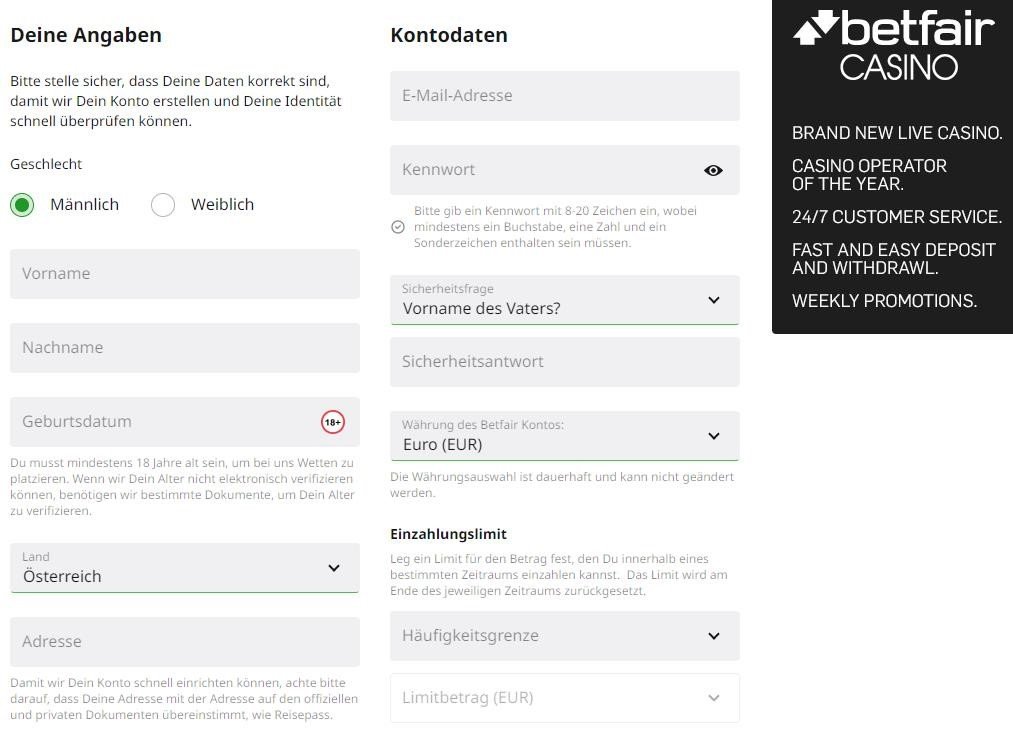This screenshot has width=1013, height=737.
Task: Focus the E-Mail-Adresse field
Action: tap(565, 96)
